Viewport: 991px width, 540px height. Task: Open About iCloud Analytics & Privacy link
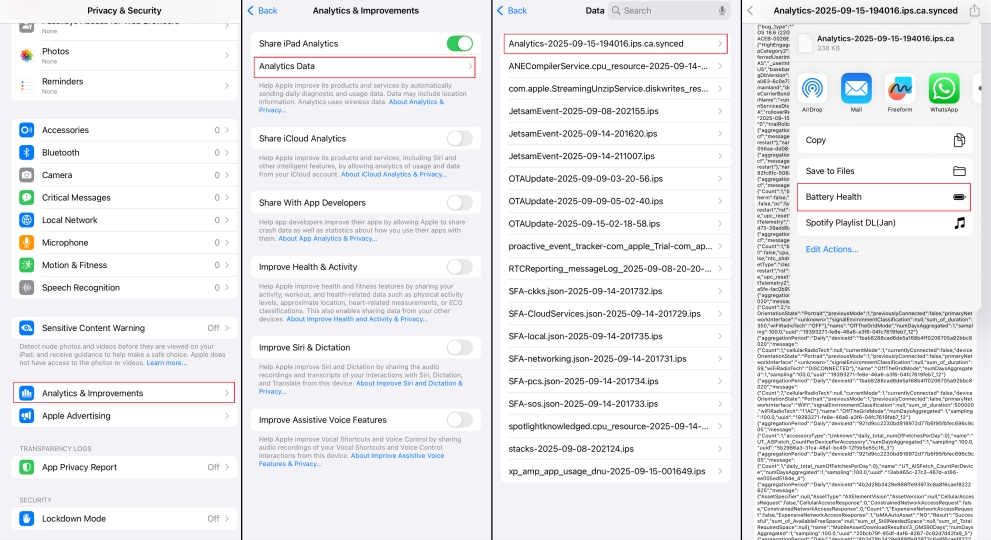pos(394,175)
